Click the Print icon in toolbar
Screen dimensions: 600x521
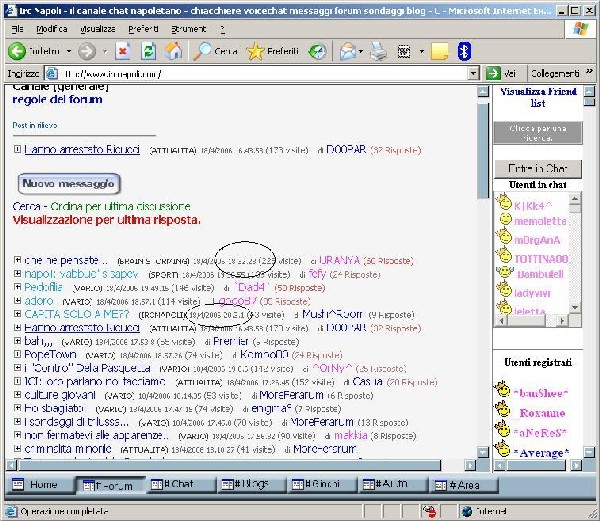pyautogui.click(x=379, y=51)
